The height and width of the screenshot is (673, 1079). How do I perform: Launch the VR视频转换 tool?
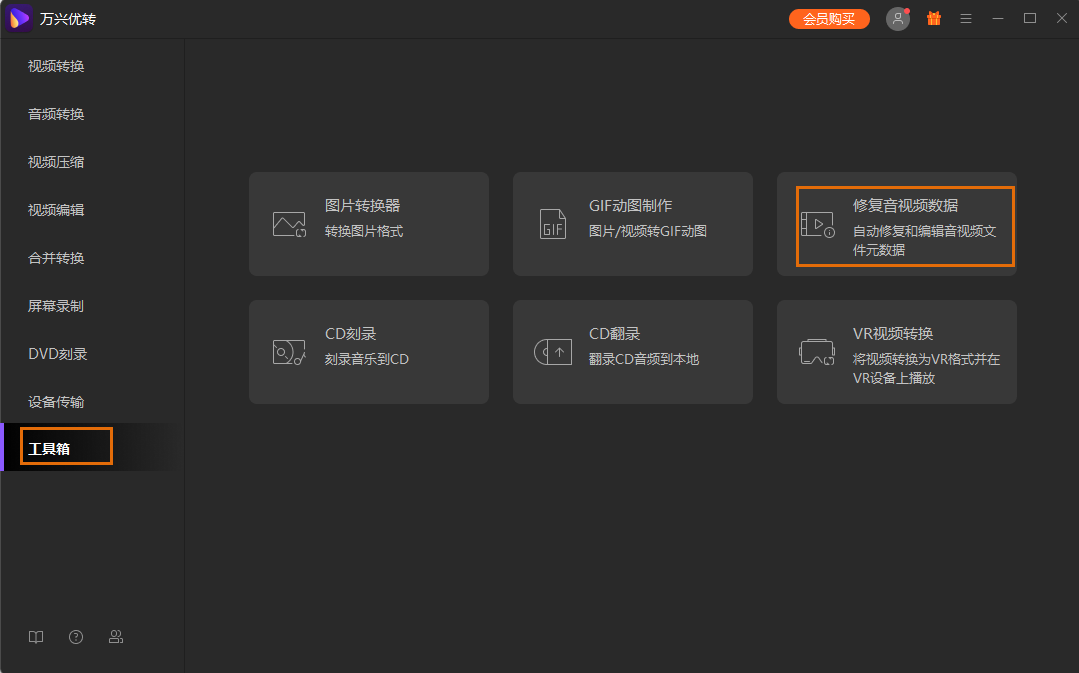click(x=896, y=352)
